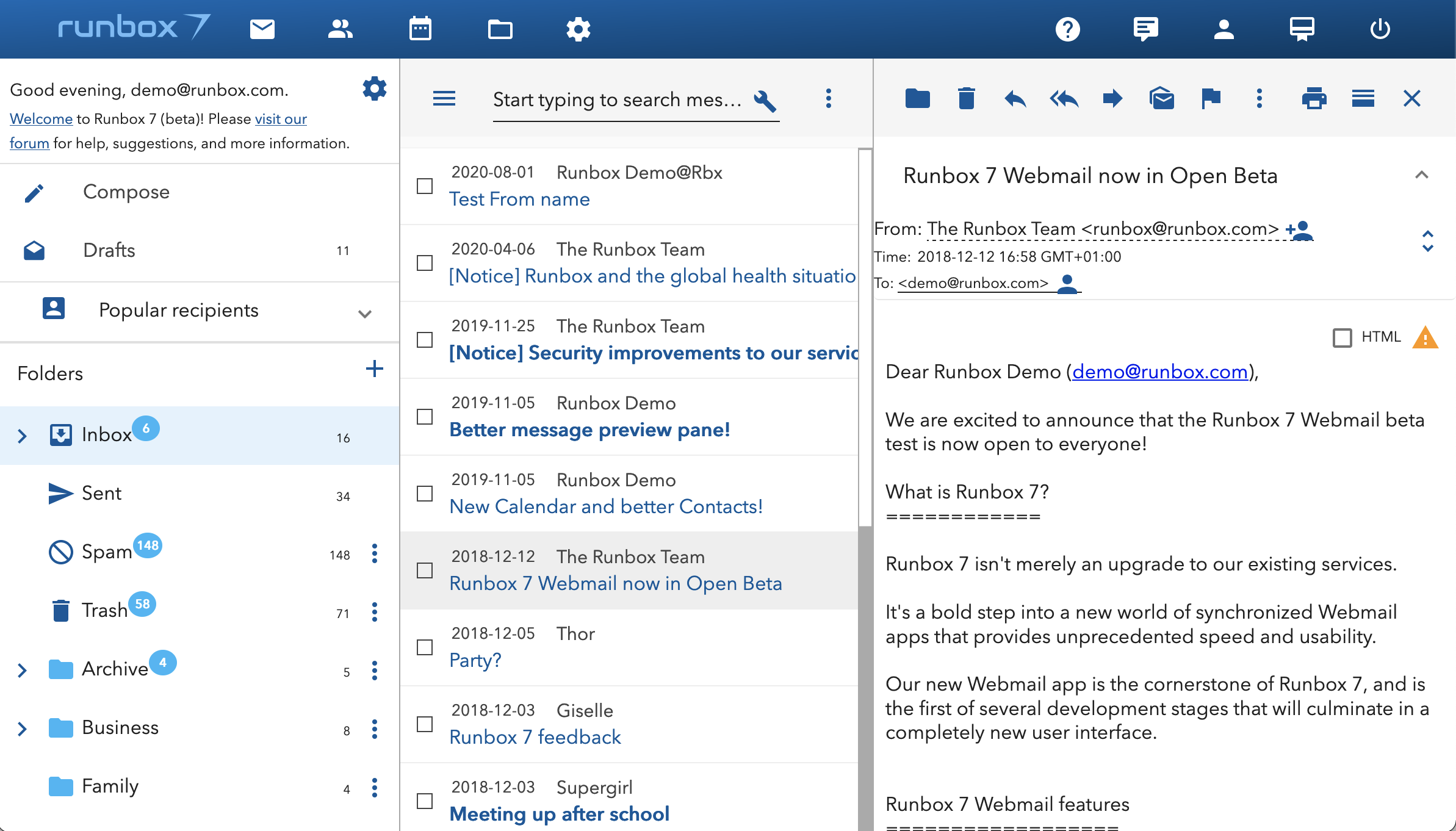
Task: Click the Compose button
Action: point(126,192)
